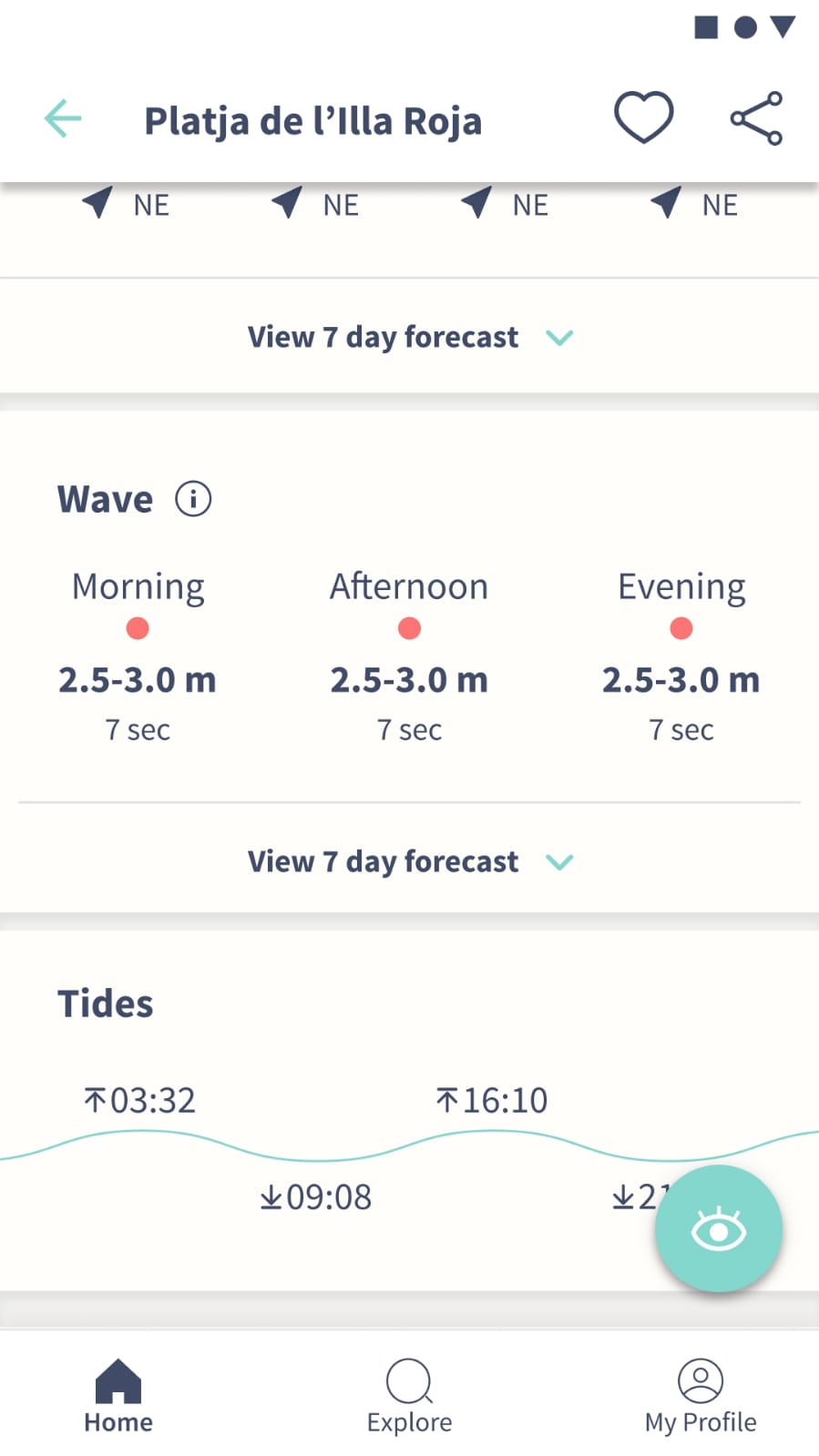Image resolution: width=819 pixels, height=1456 pixels.
Task: Tap the back arrow icon
Action: [63, 119]
